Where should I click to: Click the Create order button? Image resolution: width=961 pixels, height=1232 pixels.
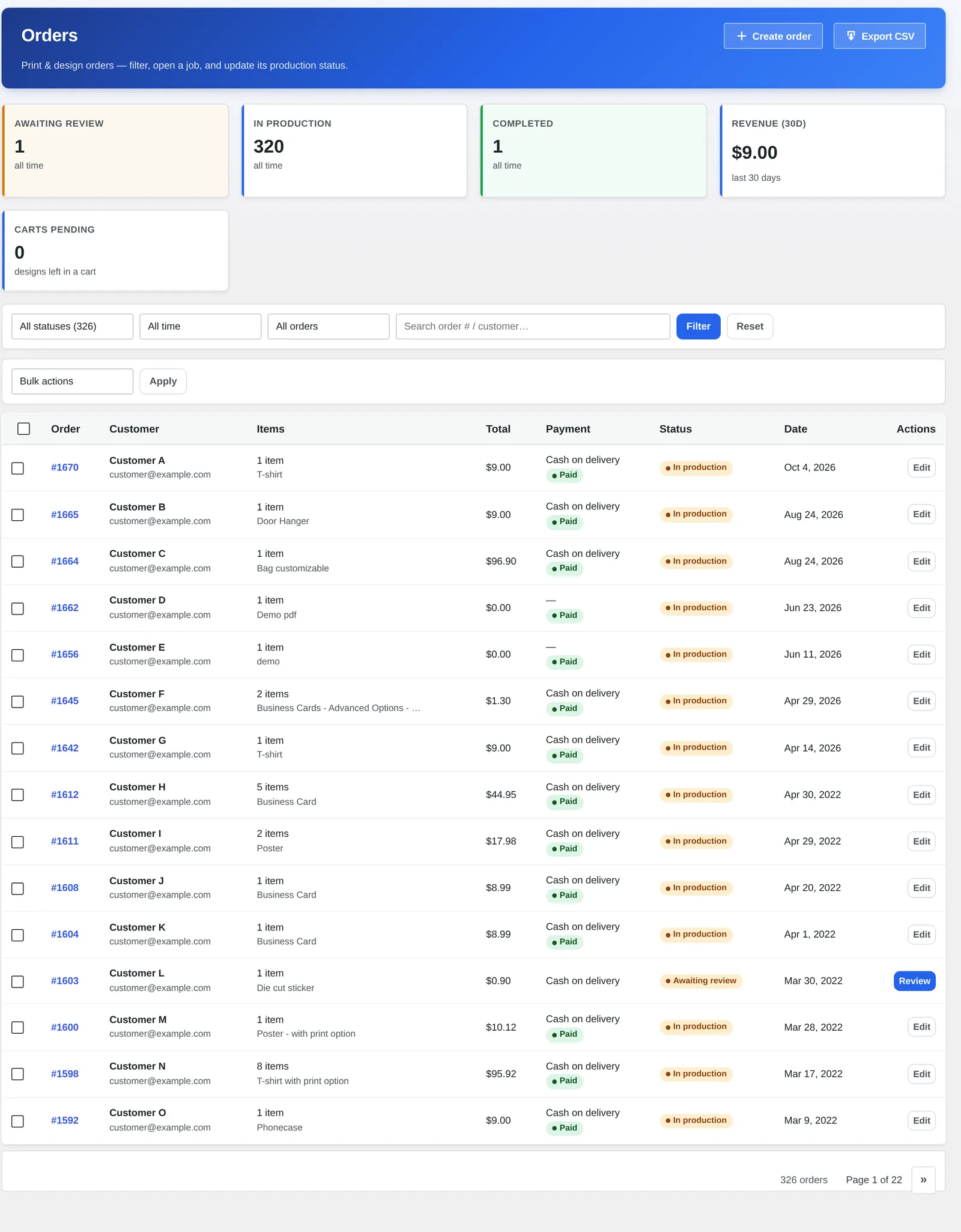point(773,36)
